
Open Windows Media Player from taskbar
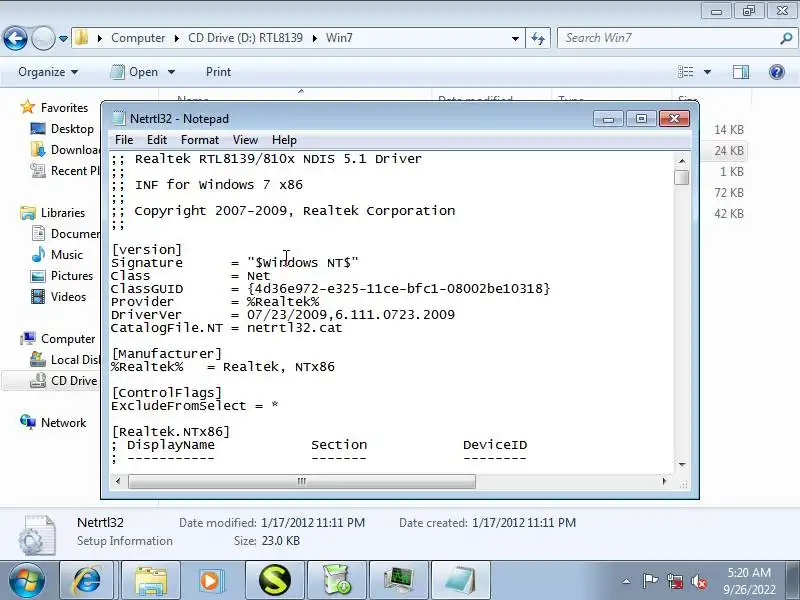pyautogui.click(x=210, y=580)
